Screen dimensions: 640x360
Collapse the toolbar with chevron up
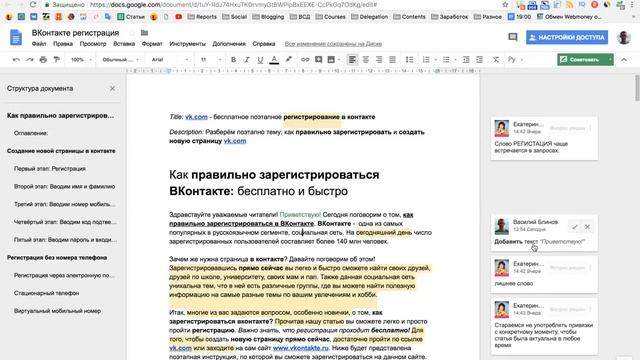[x=624, y=60]
